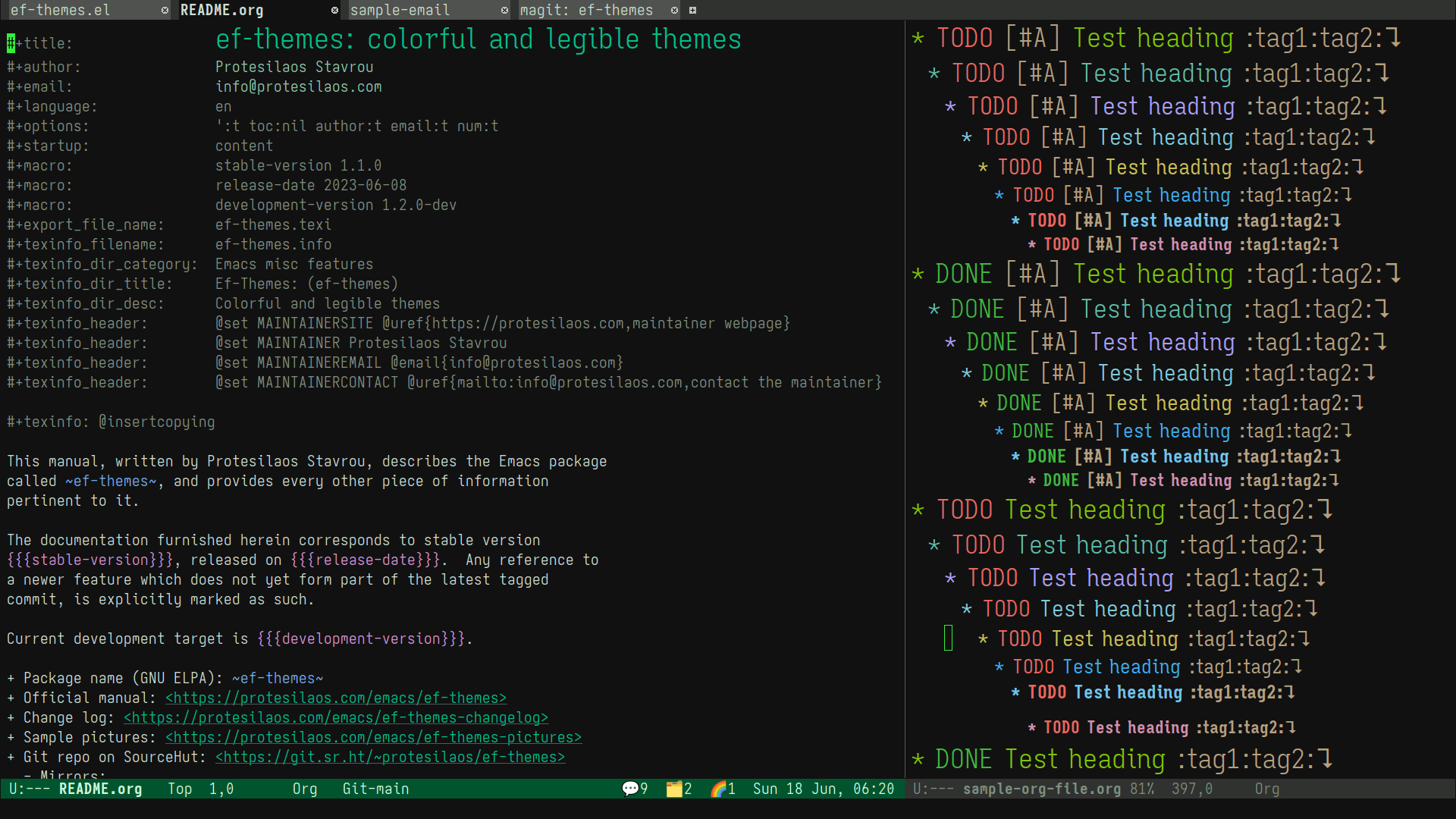Click the @set MAINTAINER Protesilaos Stavrou line
This screenshot has height=819, width=1456.
click(x=361, y=343)
